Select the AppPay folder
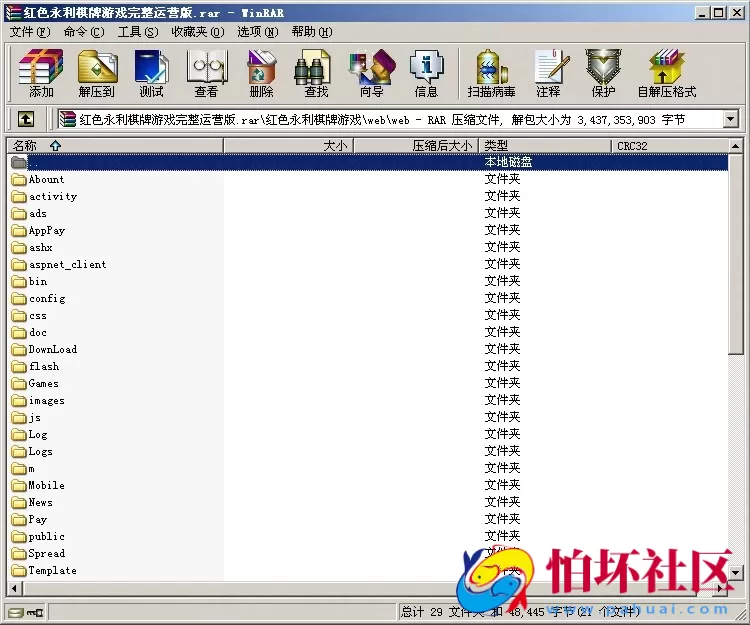This screenshot has height=625, width=750. tap(38, 230)
